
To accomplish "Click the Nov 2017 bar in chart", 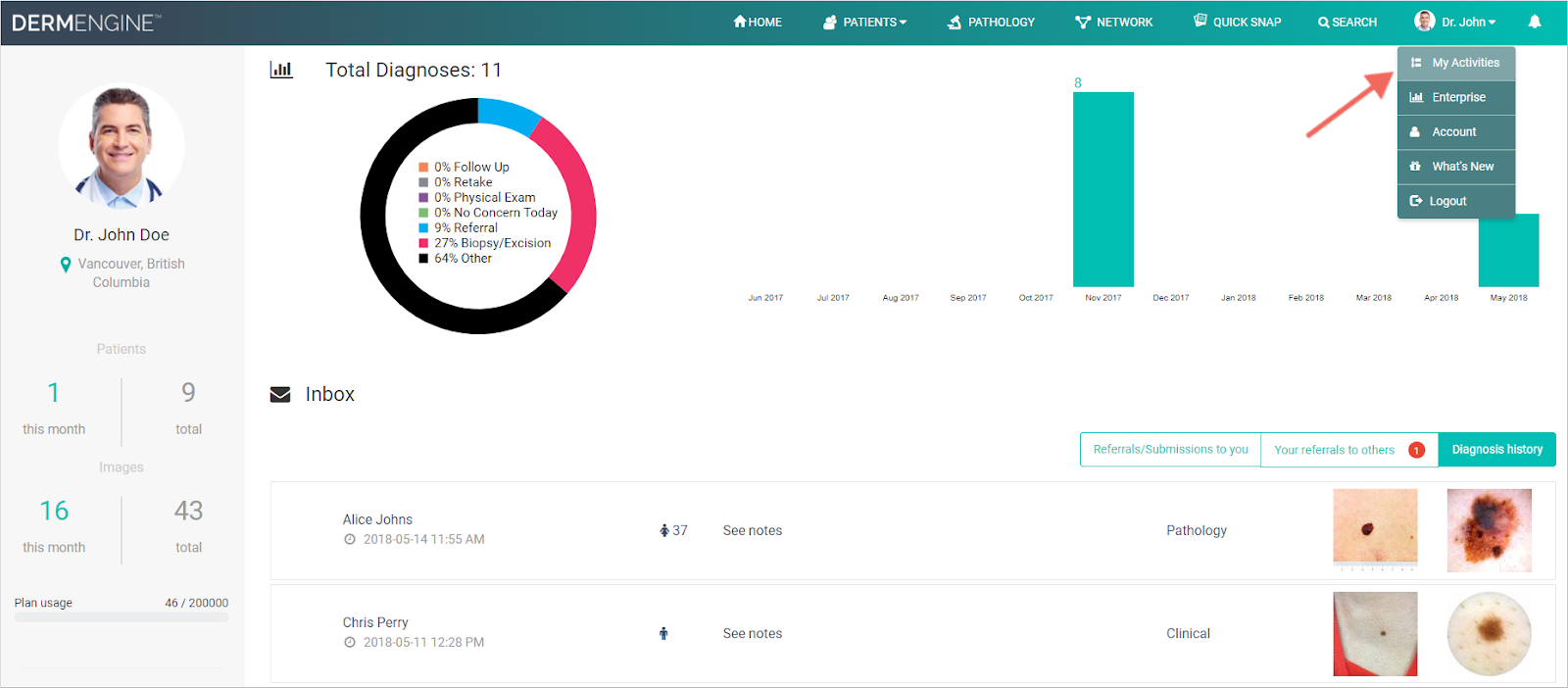I will [x=1103, y=189].
